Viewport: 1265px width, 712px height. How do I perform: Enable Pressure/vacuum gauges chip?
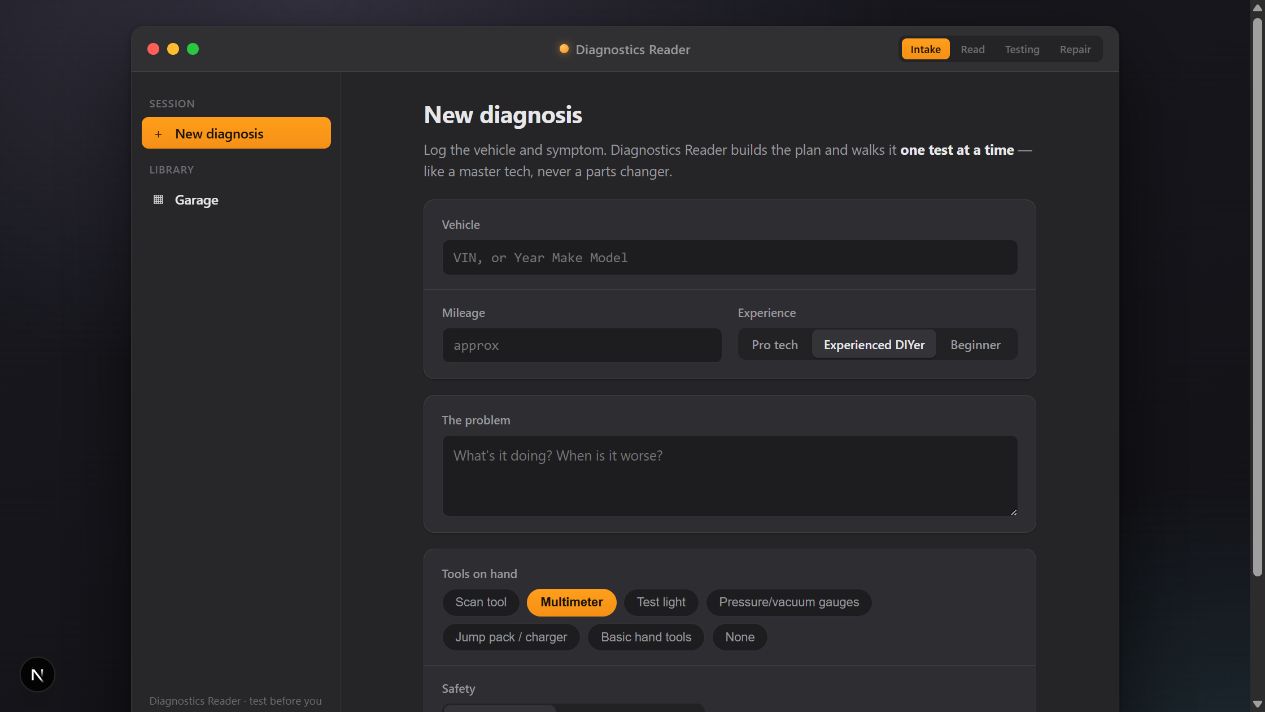[789, 602]
